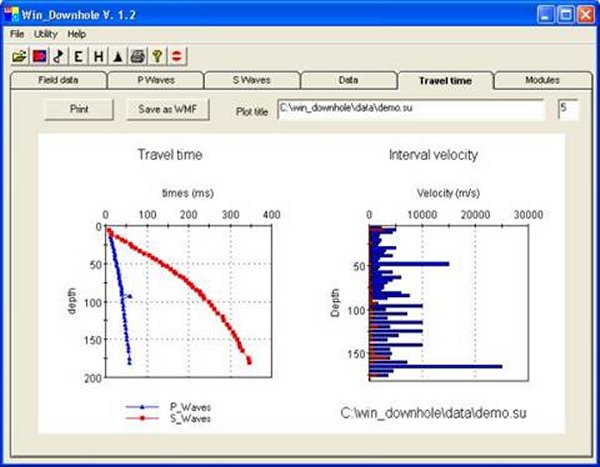
Task: Open the Help menu
Action: point(77,34)
